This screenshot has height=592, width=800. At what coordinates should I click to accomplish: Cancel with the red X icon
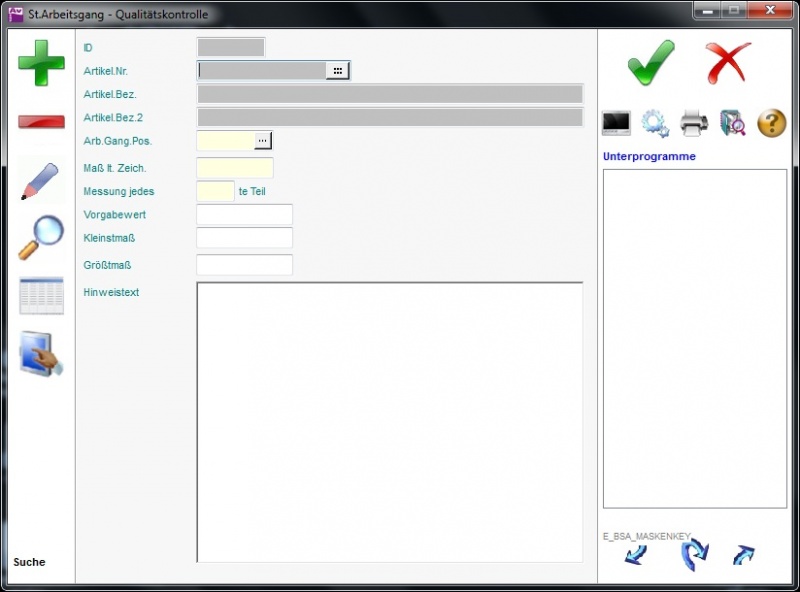coord(727,63)
